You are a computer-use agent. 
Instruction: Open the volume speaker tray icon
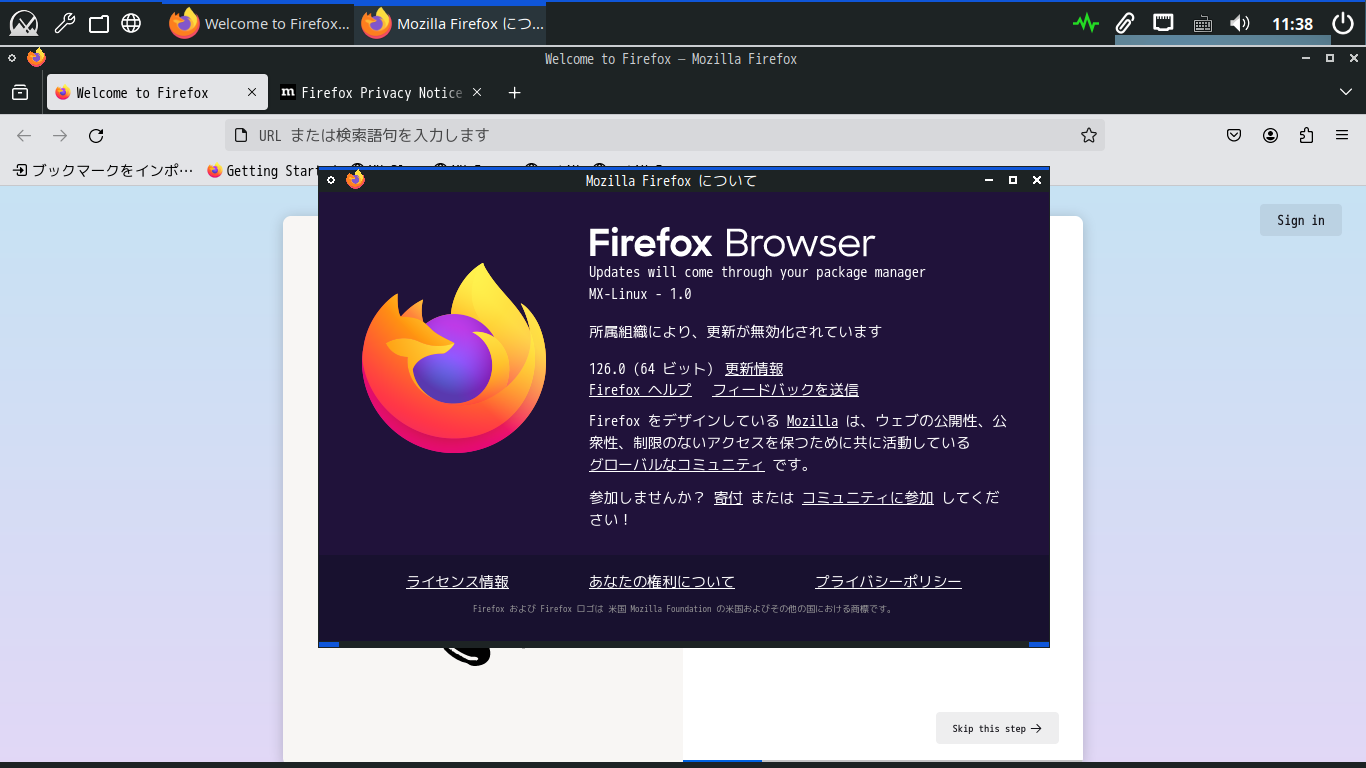pos(1240,23)
